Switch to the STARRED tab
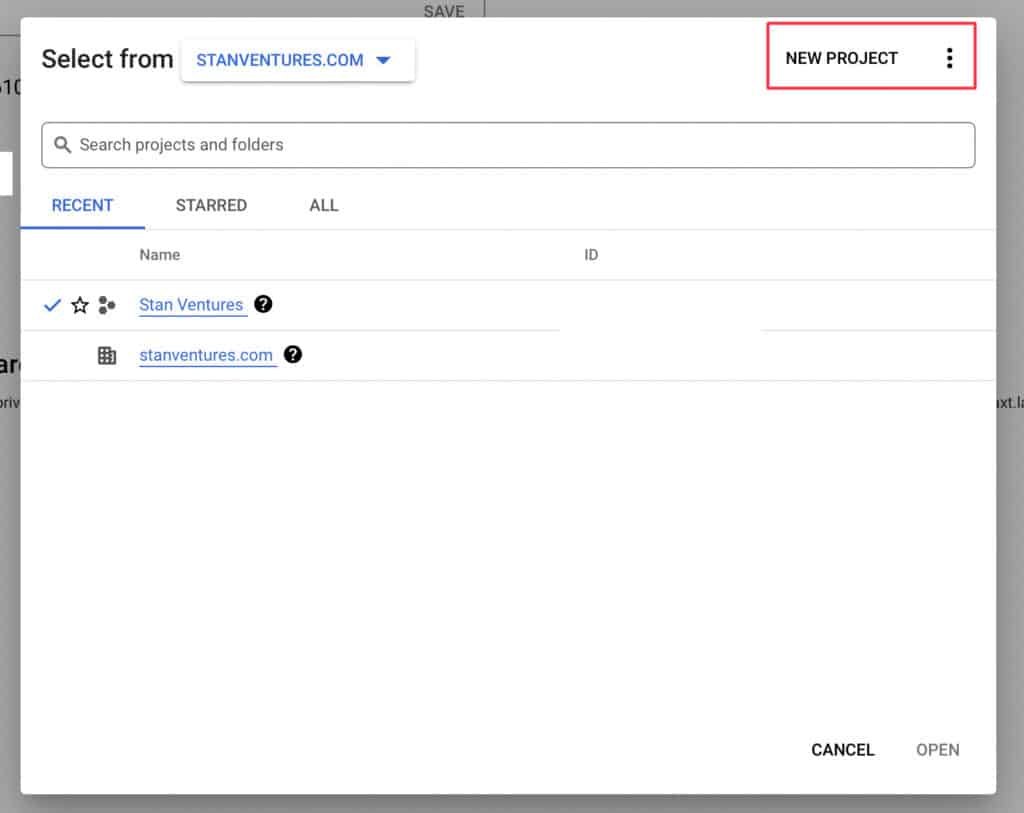This screenshot has width=1024, height=813. [x=211, y=205]
